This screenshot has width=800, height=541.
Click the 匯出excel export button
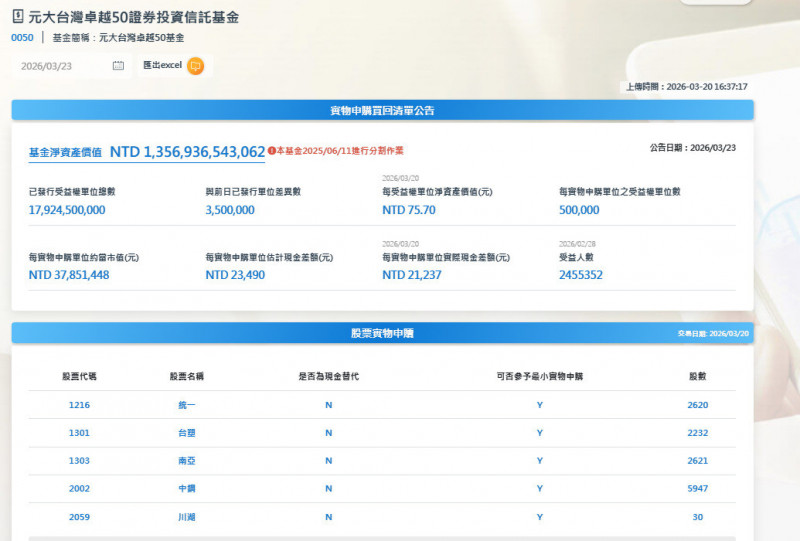[174, 66]
